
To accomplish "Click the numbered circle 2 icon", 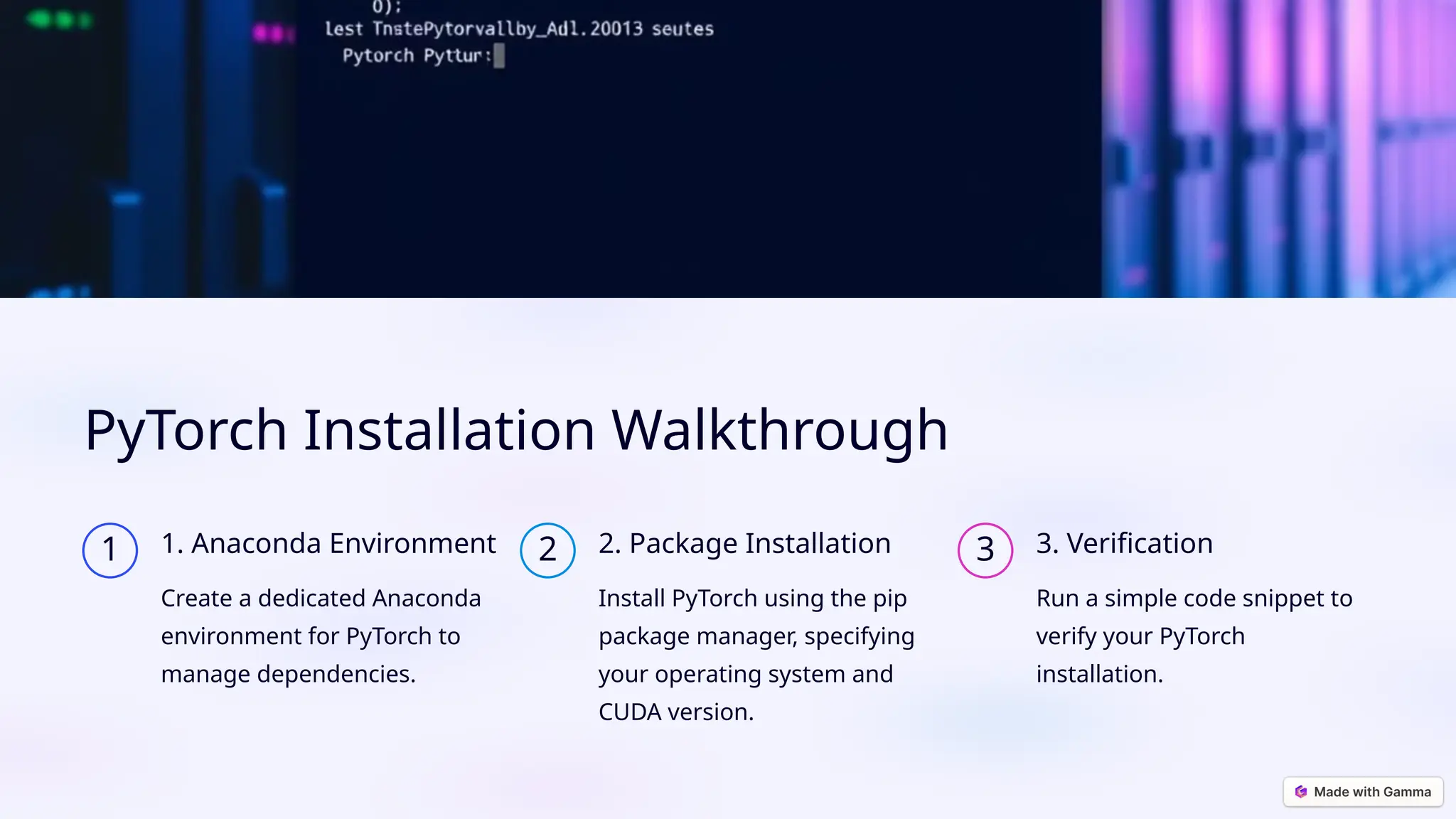I will point(547,550).
